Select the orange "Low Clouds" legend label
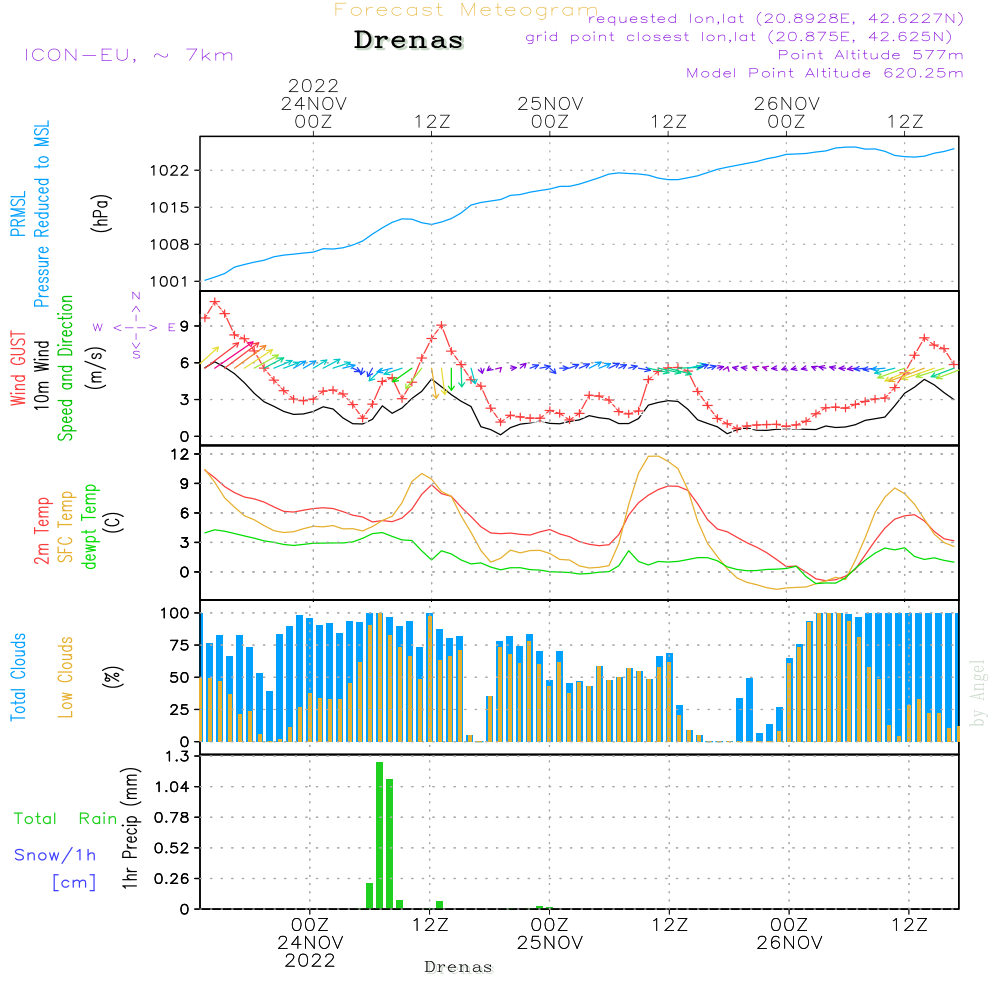 (x=65, y=677)
